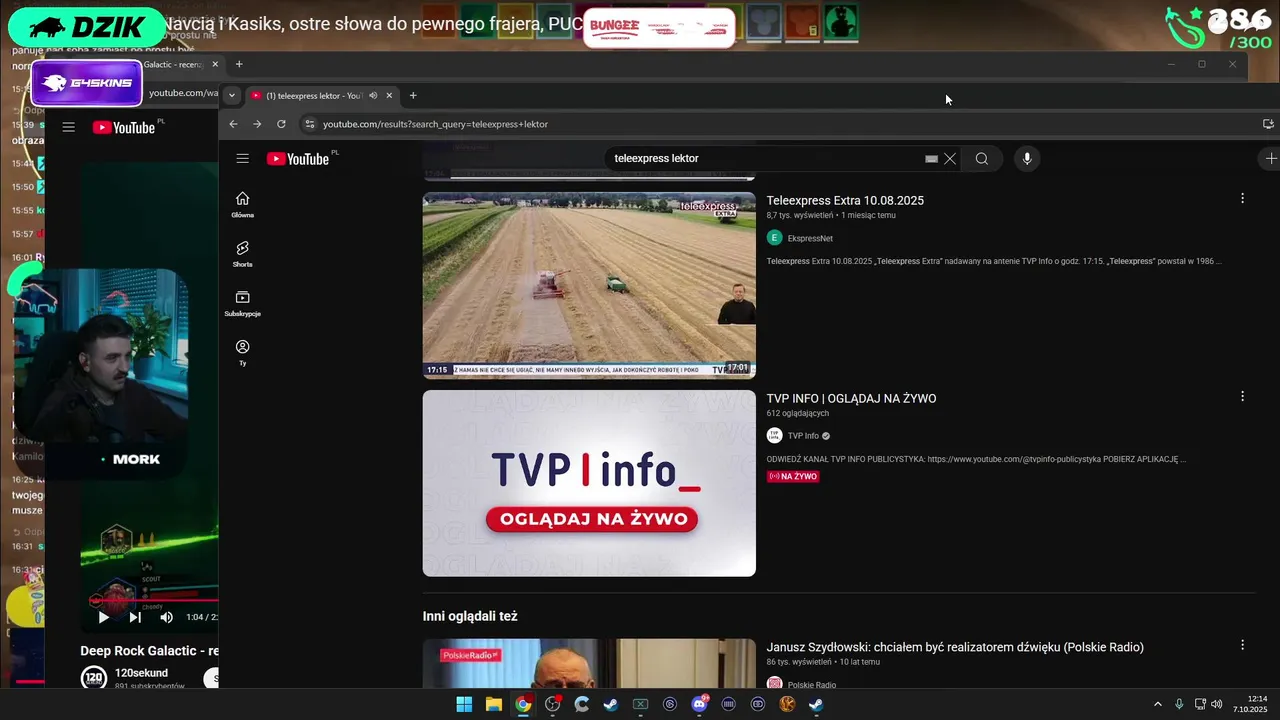Viewport: 1280px width, 720px height.
Task: Open Subskrypcje in the mini sidebar
Action: 242,304
